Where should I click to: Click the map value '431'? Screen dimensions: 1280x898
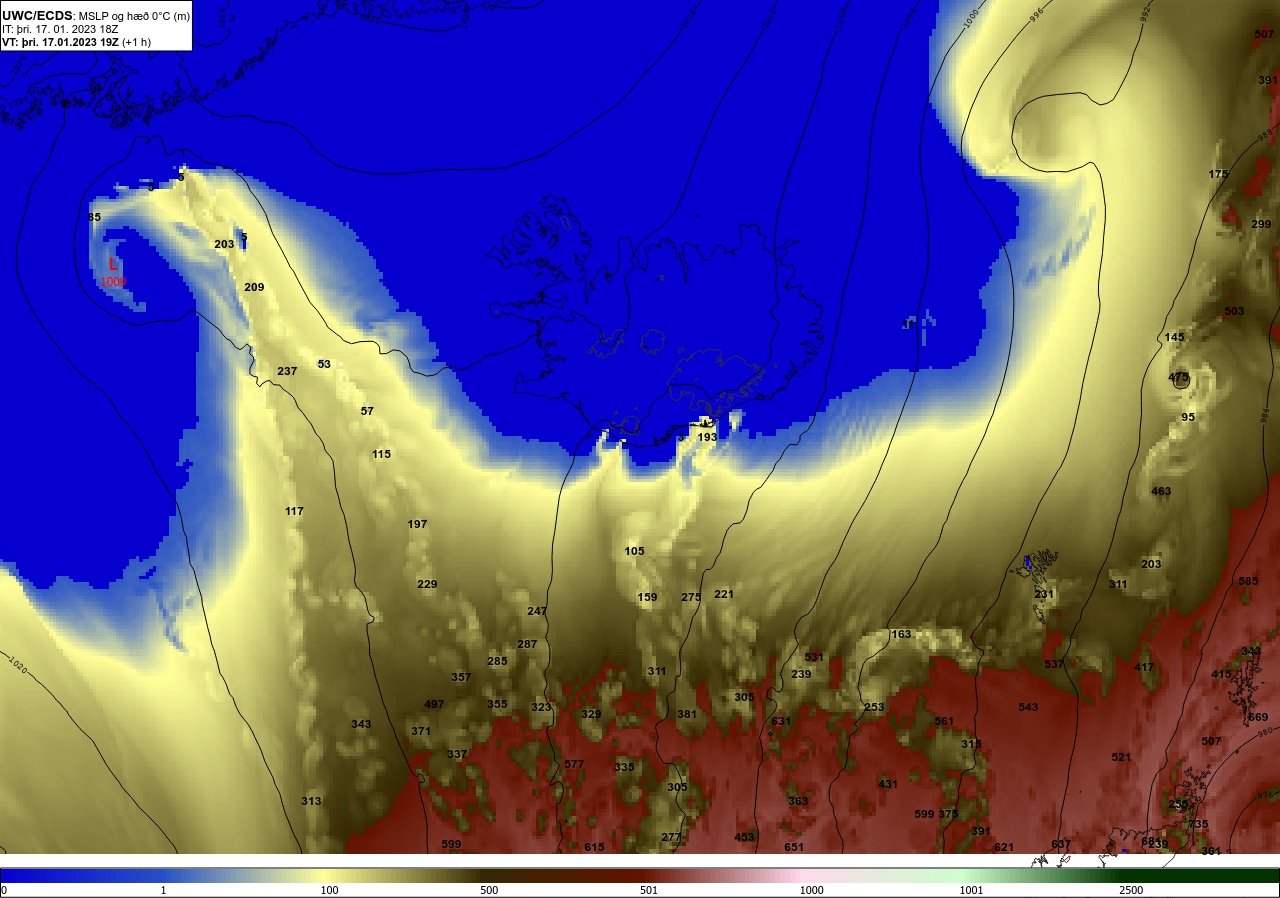(888, 784)
